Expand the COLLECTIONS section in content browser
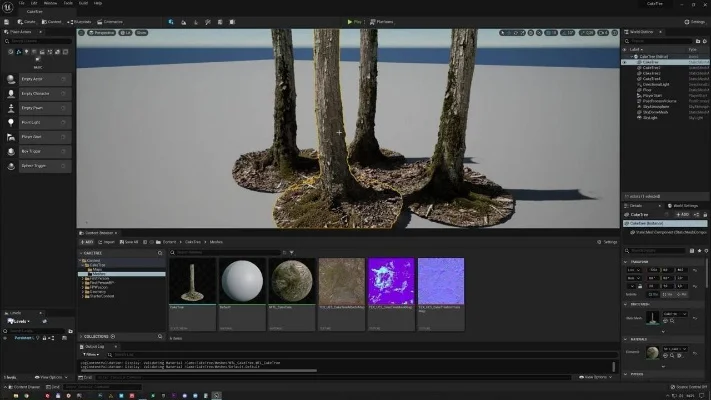Screen dimensions: 711x400 pos(81,337)
